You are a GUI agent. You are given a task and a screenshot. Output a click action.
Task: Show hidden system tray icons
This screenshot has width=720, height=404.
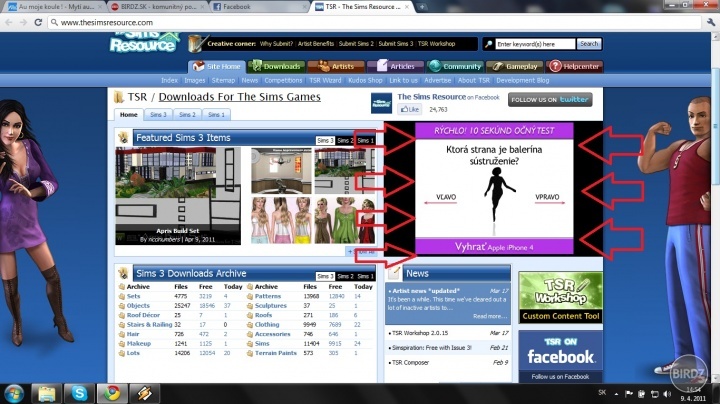pos(616,394)
